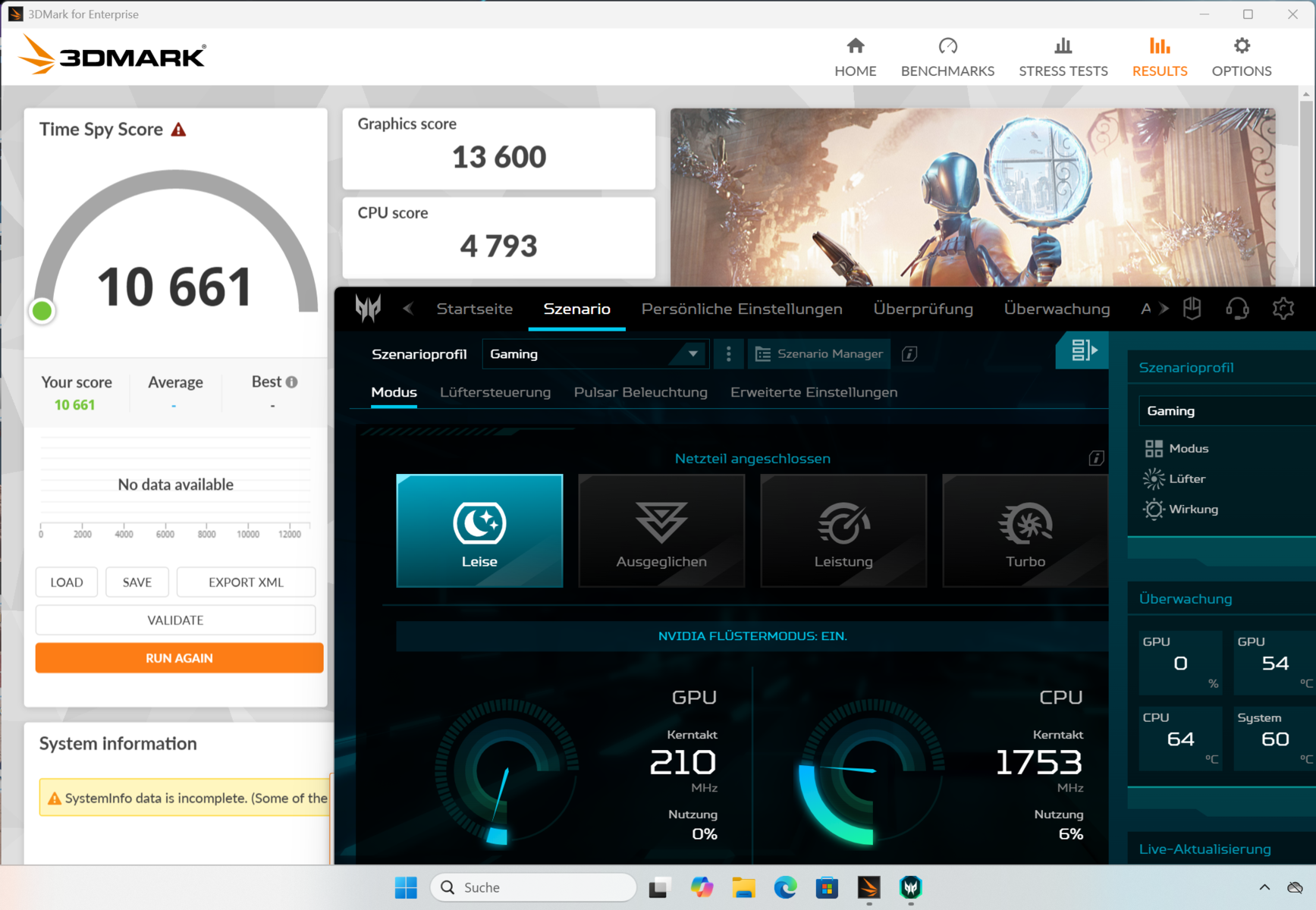Viewport: 1316px width, 910px height.
Task: Open the headset support icon in PredatorSense
Action: [x=1237, y=308]
